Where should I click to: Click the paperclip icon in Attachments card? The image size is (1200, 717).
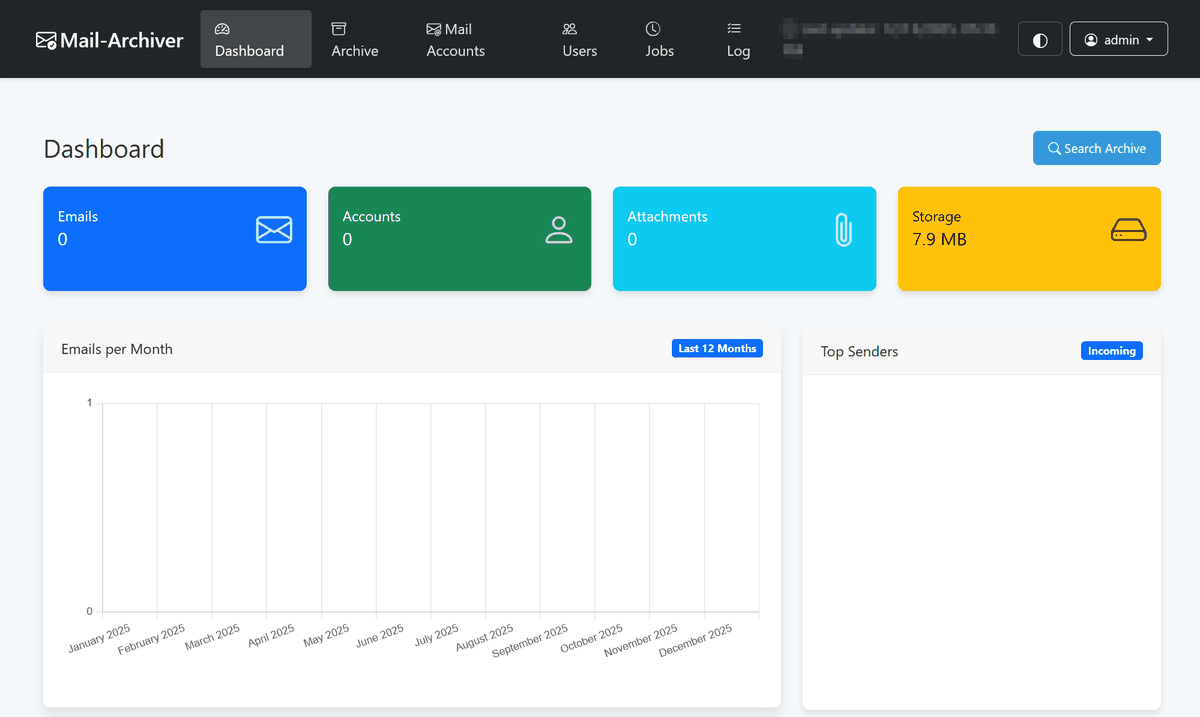(843, 230)
